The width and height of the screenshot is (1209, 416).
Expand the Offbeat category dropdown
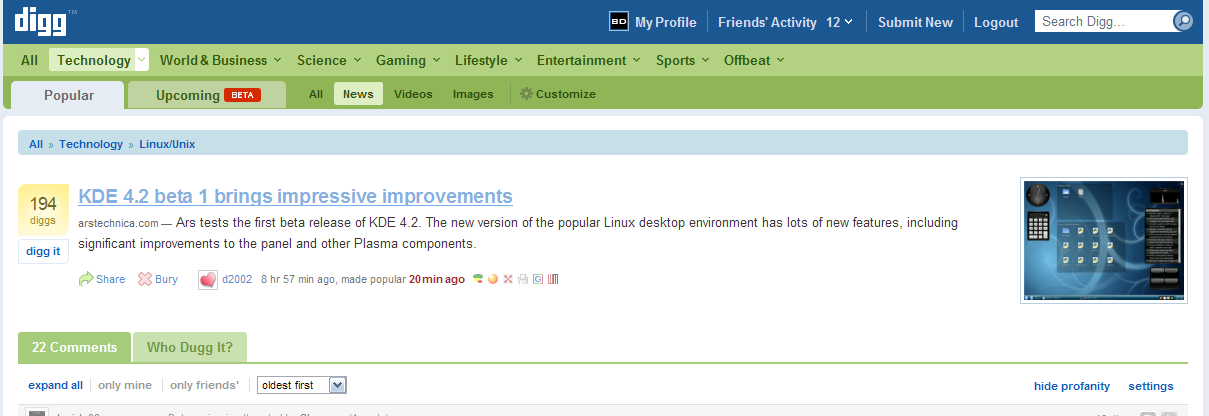pos(780,61)
